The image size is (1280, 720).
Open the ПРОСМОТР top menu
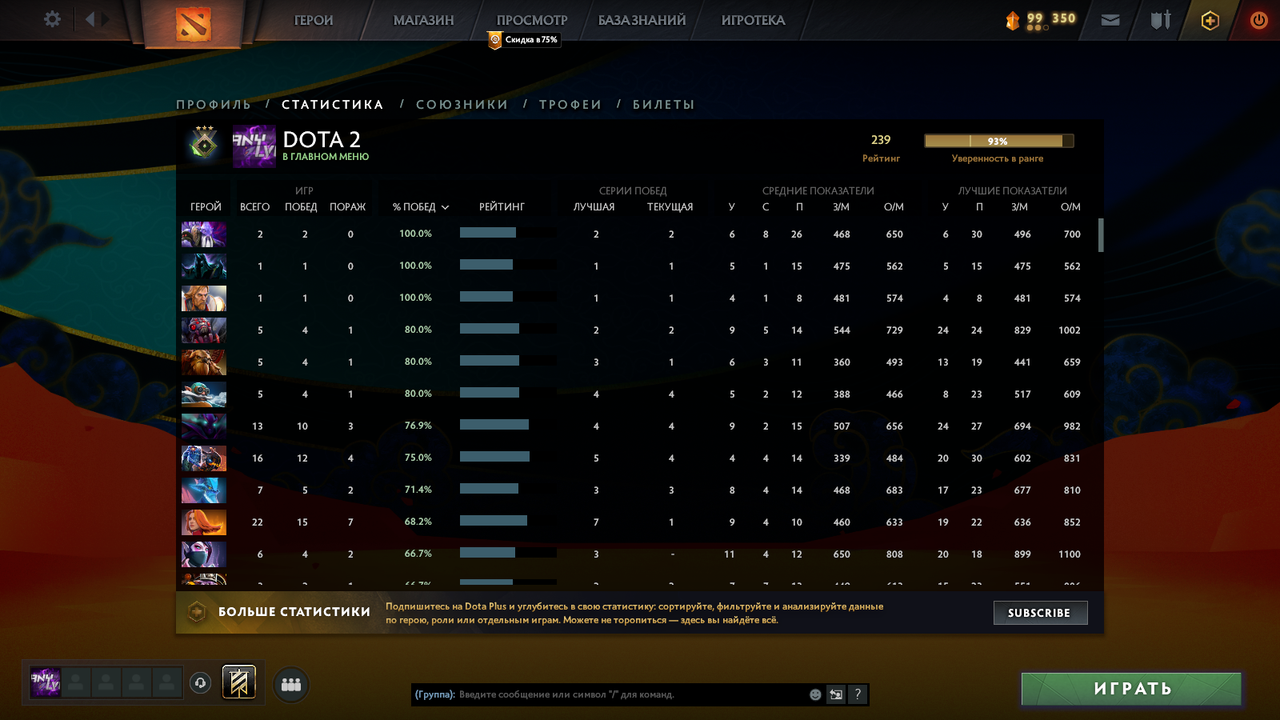532,20
